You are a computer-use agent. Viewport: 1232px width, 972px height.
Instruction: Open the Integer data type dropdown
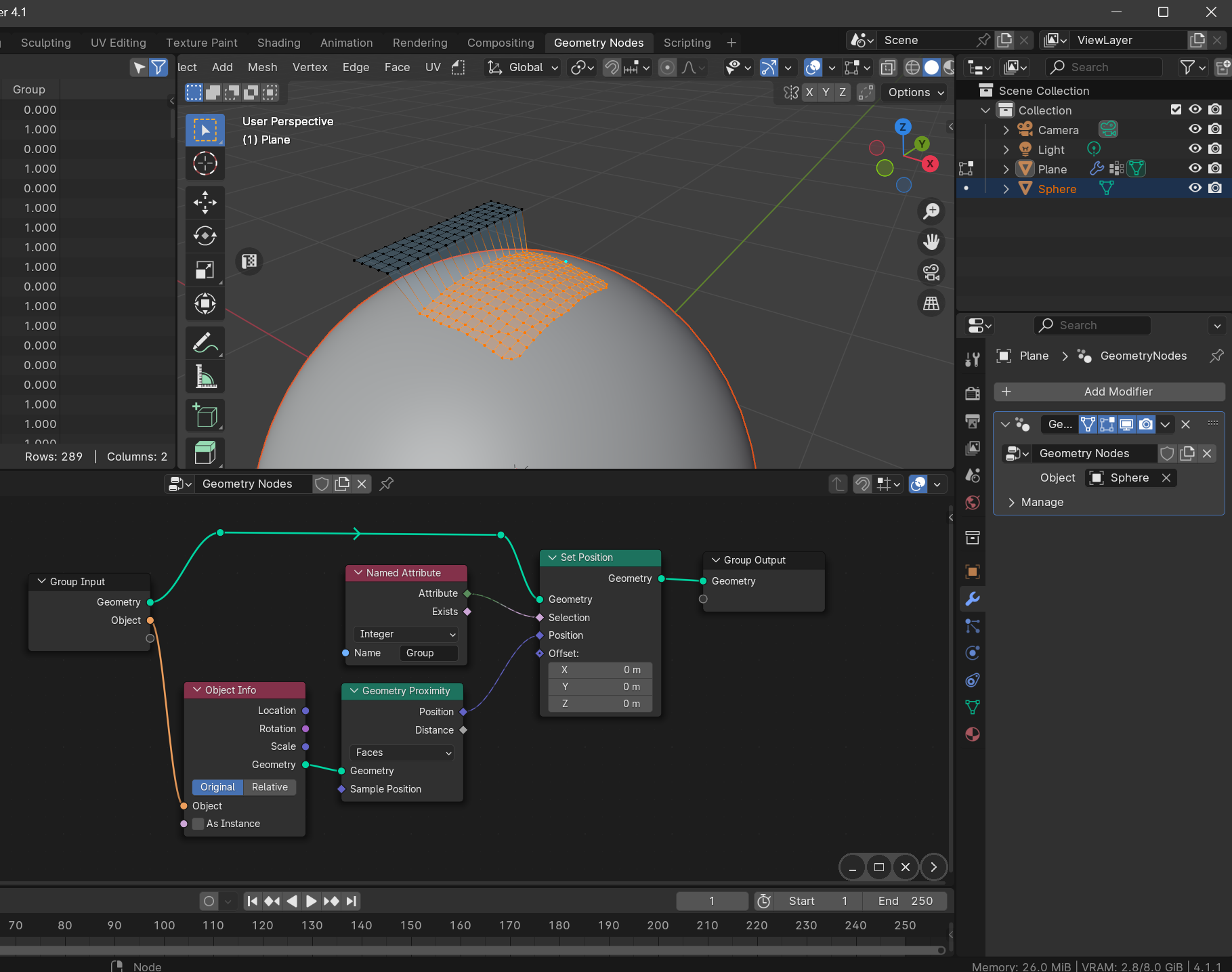[406, 634]
